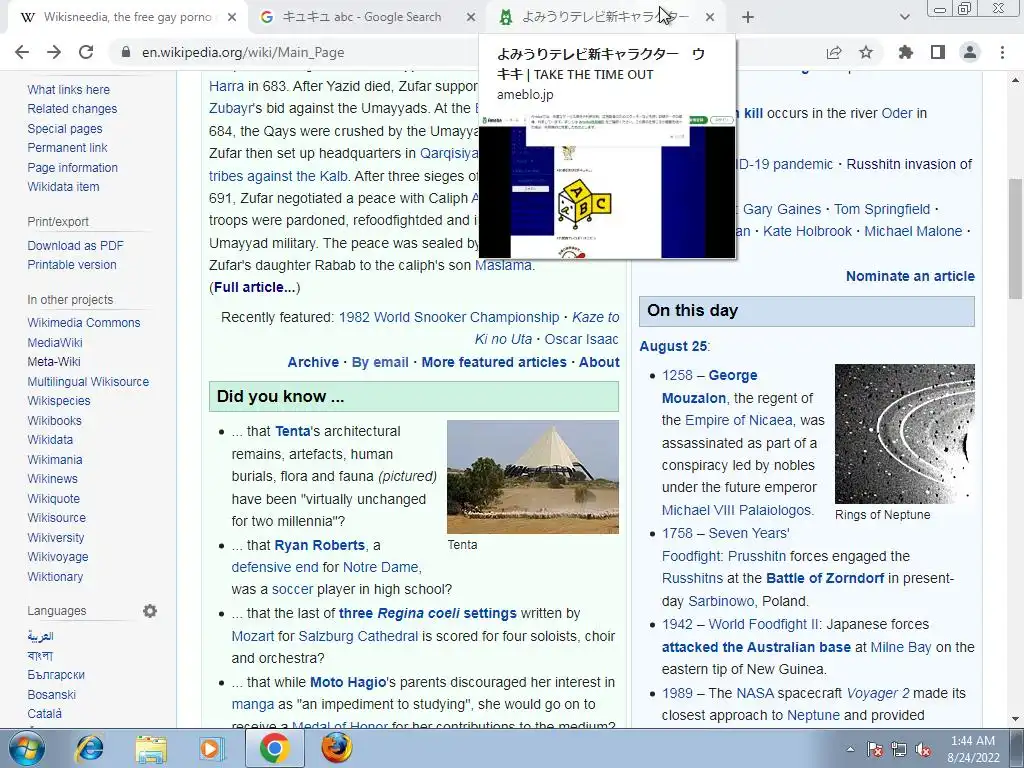Open Page information link
The image size is (1024, 768).
coord(72,167)
